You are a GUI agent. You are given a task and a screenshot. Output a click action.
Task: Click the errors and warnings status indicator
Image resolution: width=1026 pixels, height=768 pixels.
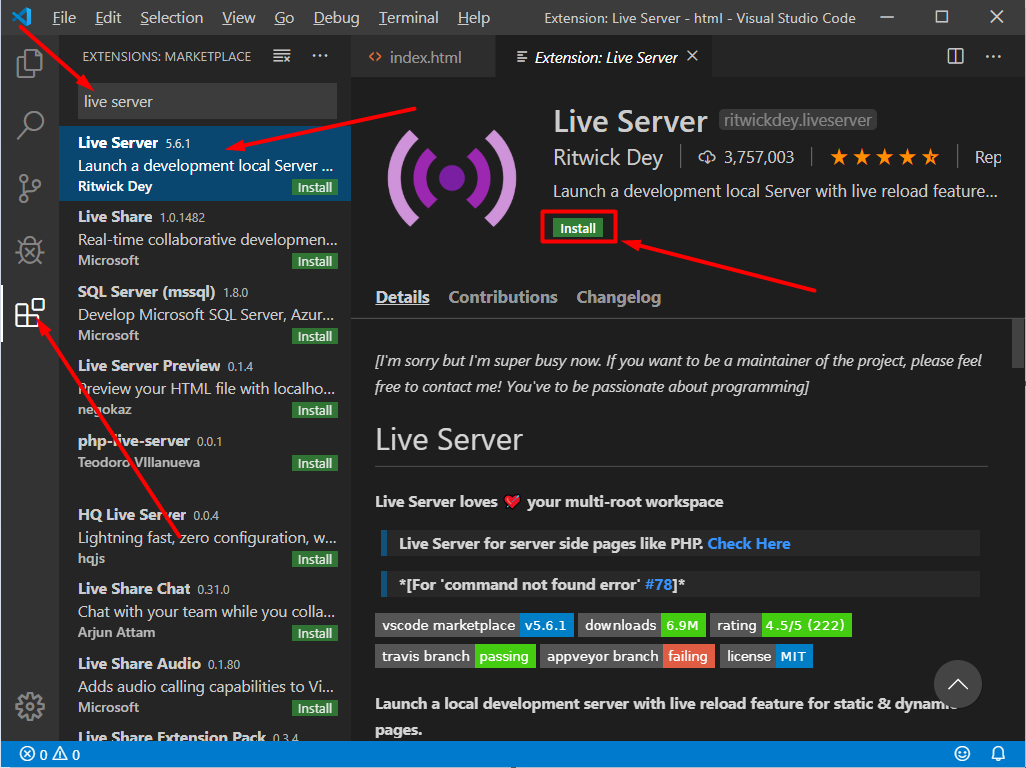(50, 754)
